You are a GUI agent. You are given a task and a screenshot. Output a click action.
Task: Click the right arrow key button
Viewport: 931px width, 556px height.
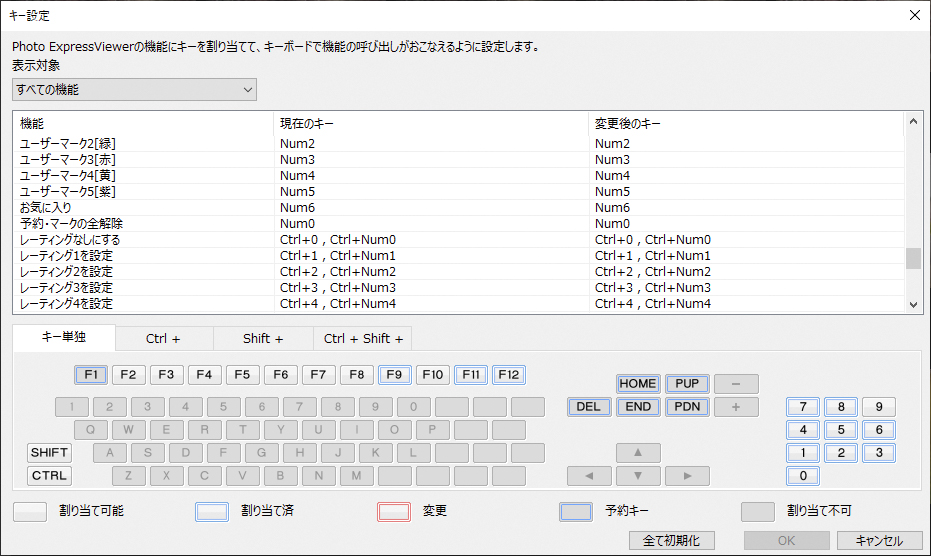click(x=687, y=476)
